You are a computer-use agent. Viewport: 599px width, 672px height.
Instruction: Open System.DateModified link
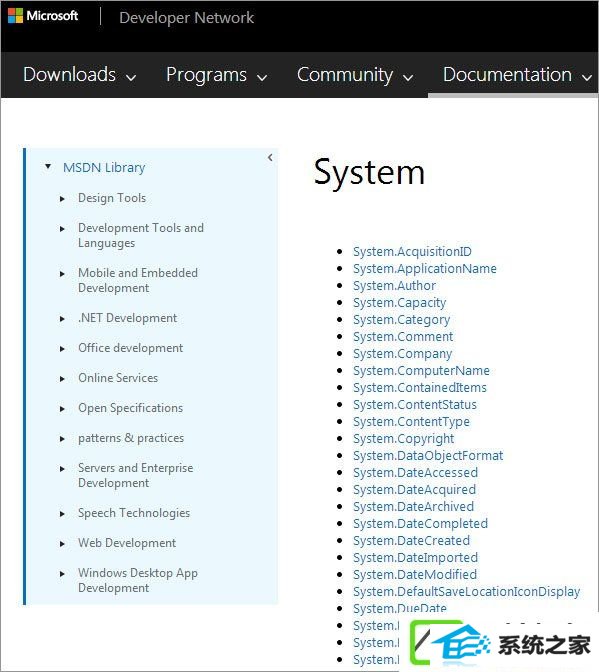(415, 575)
